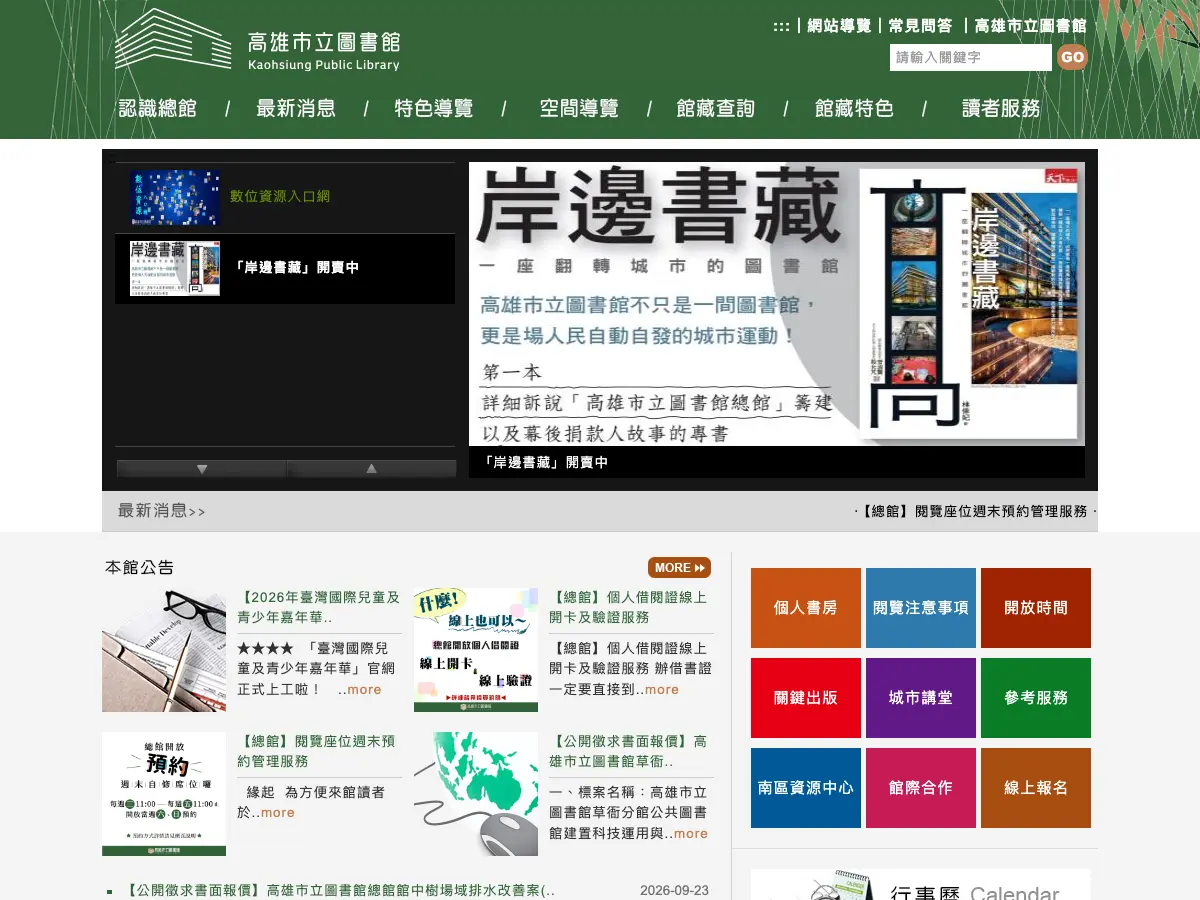1200x900 pixels.
Task: Click the Kaohsiung Public Library logo
Action: point(257,40)
